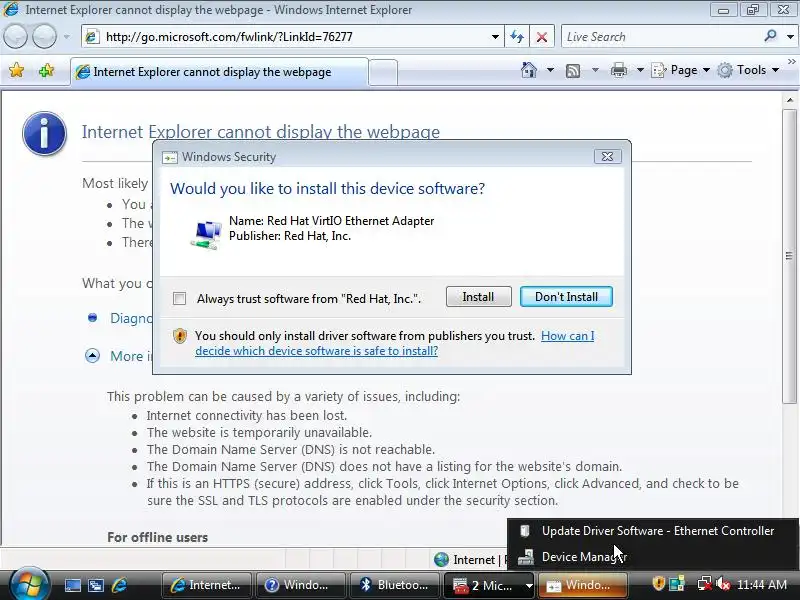
Task: Click the Windows Security taskbar button
Action: tap(583, 585)
